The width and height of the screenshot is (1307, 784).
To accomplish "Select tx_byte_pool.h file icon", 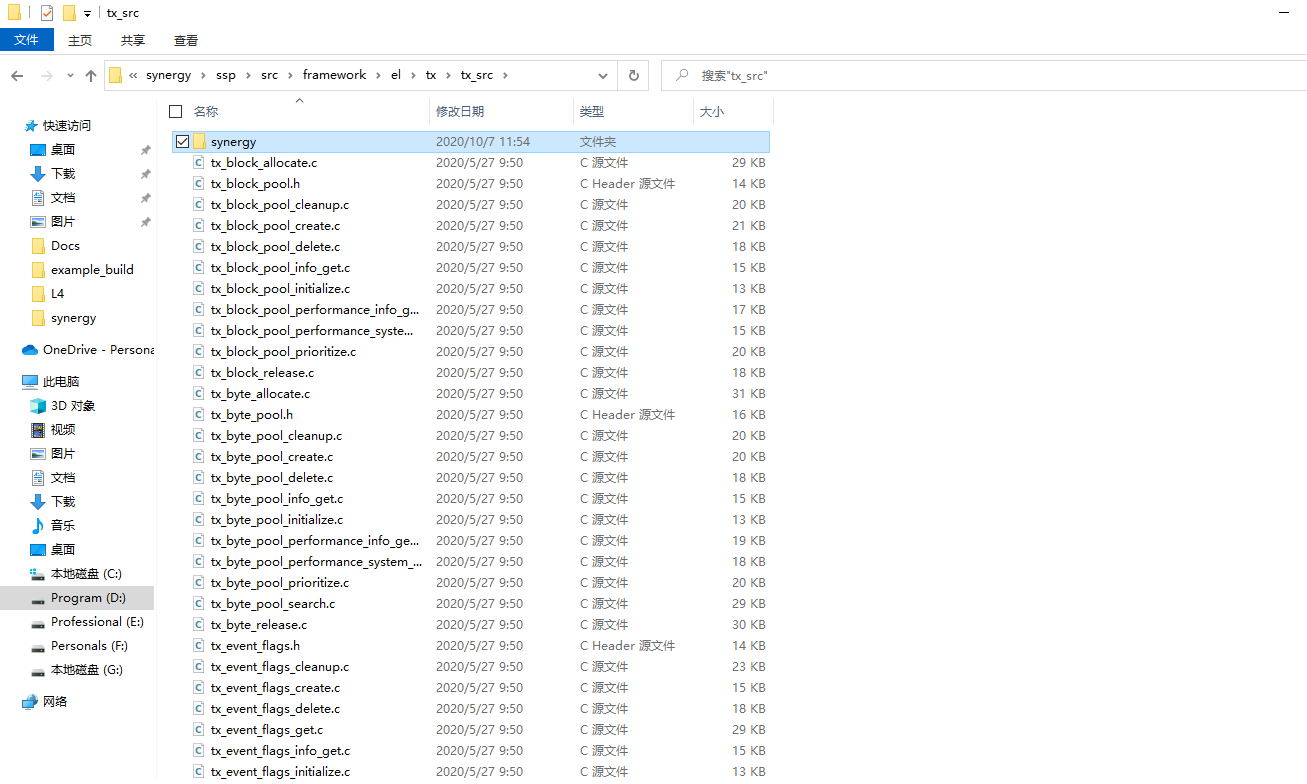I will pos(199,414).
